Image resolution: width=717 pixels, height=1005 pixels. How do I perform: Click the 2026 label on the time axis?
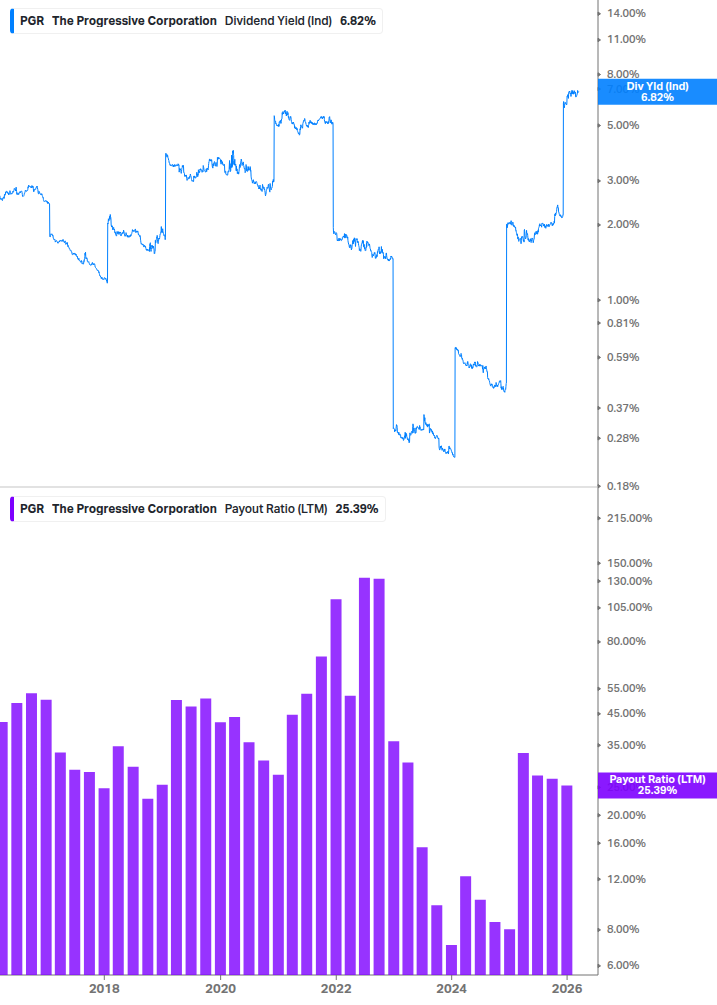[567, 989]
